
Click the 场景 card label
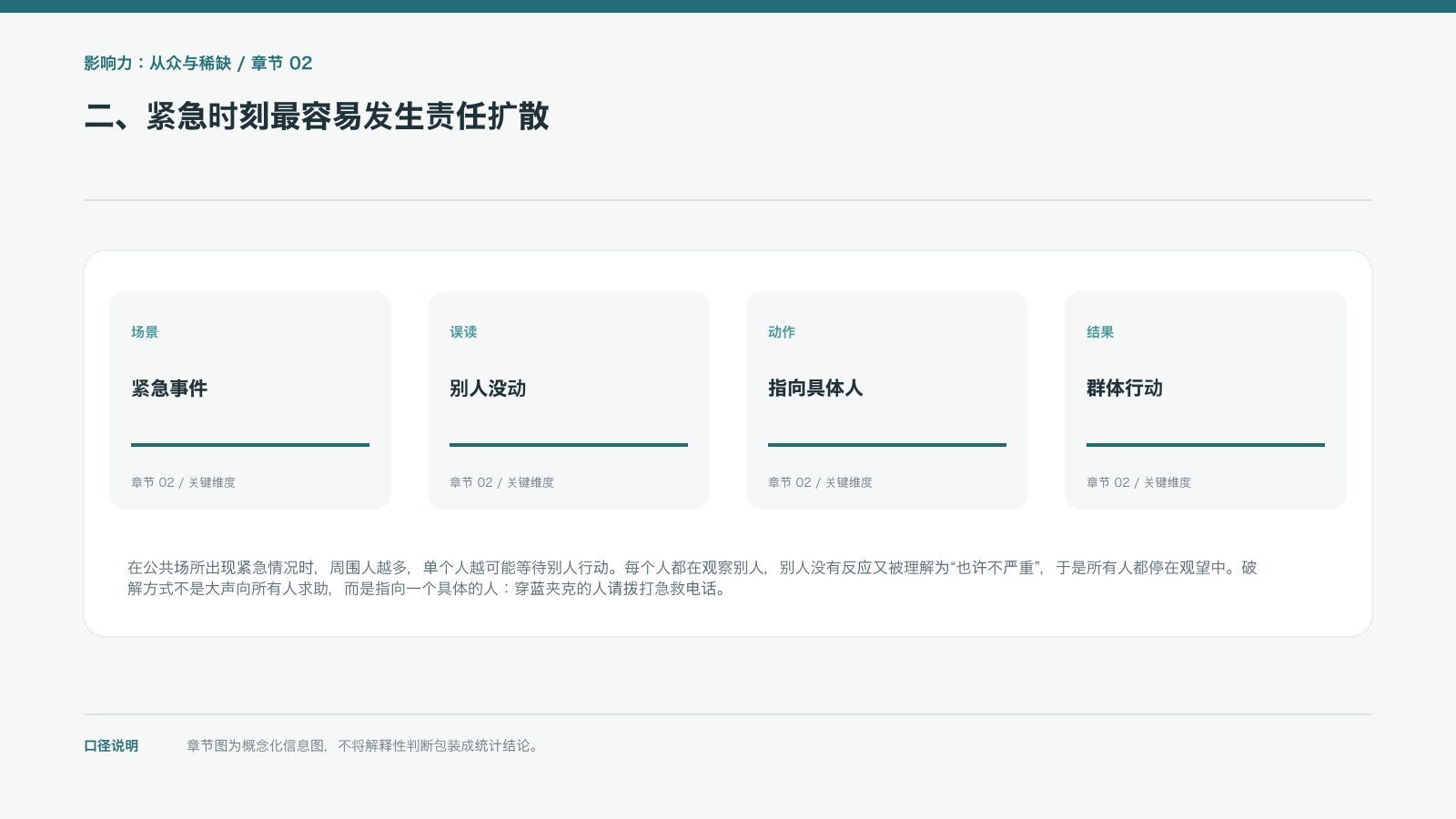click(x=145, y=332)
